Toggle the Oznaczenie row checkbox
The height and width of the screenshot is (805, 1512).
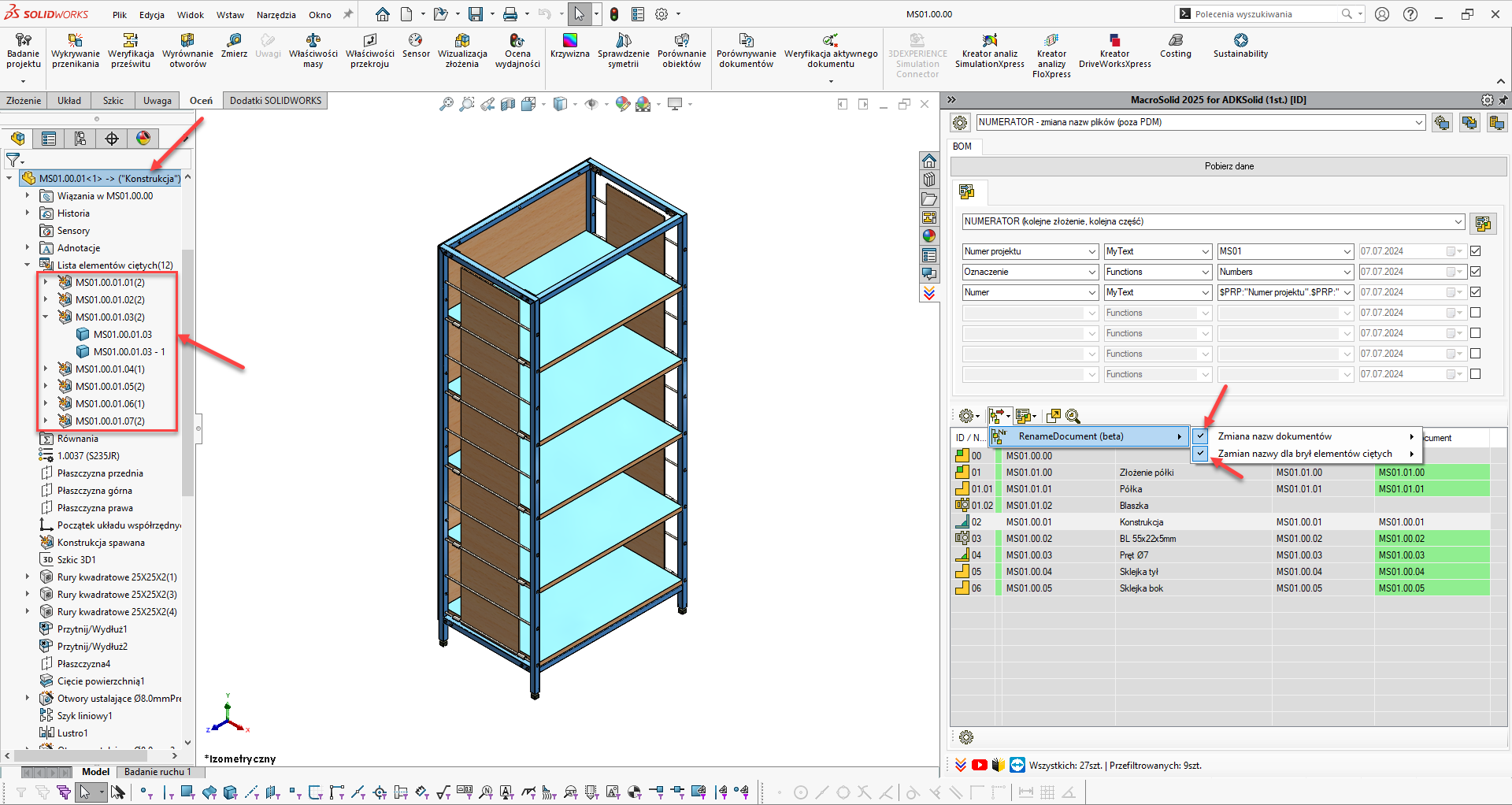pyautogui.click(x=1475, y=272)
